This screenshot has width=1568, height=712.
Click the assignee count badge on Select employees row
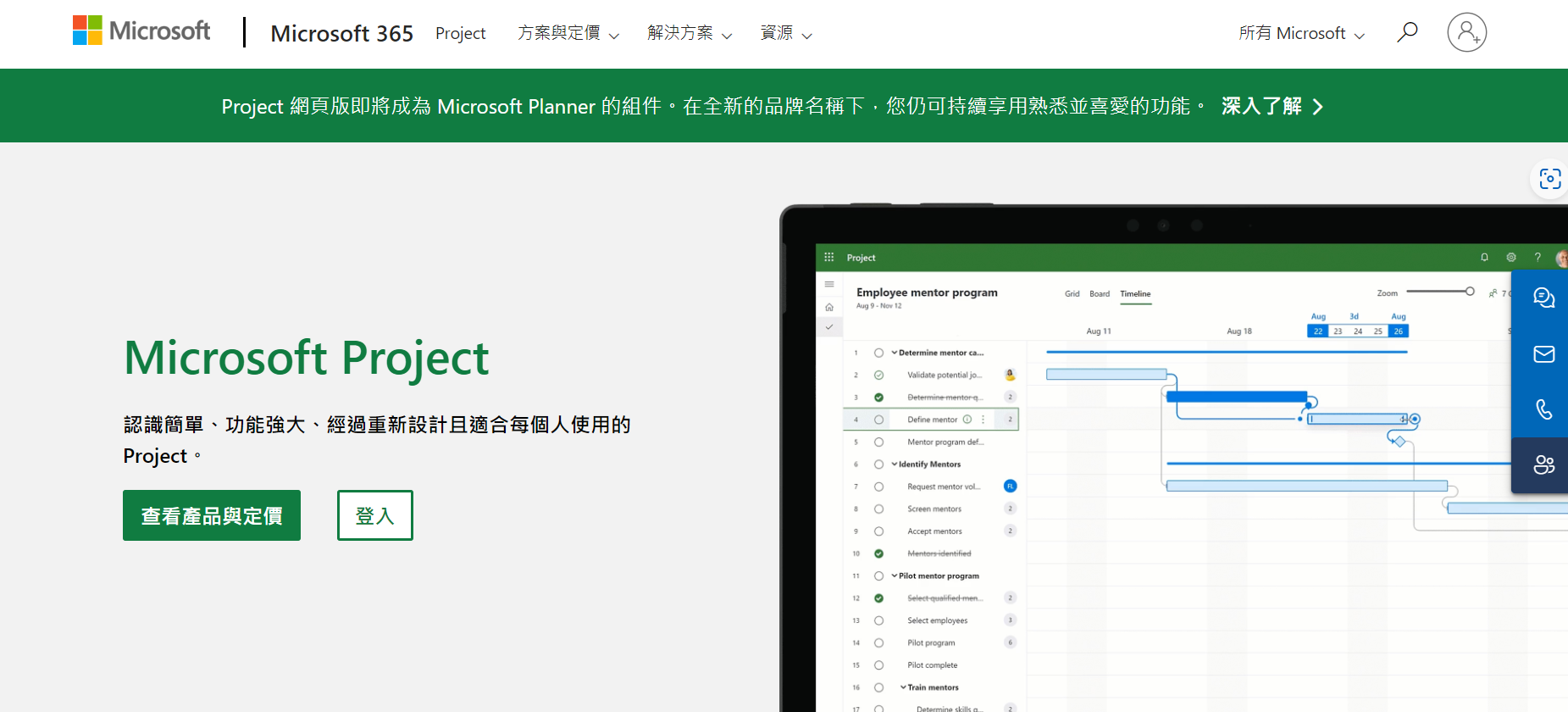[x=1010, y=620]
